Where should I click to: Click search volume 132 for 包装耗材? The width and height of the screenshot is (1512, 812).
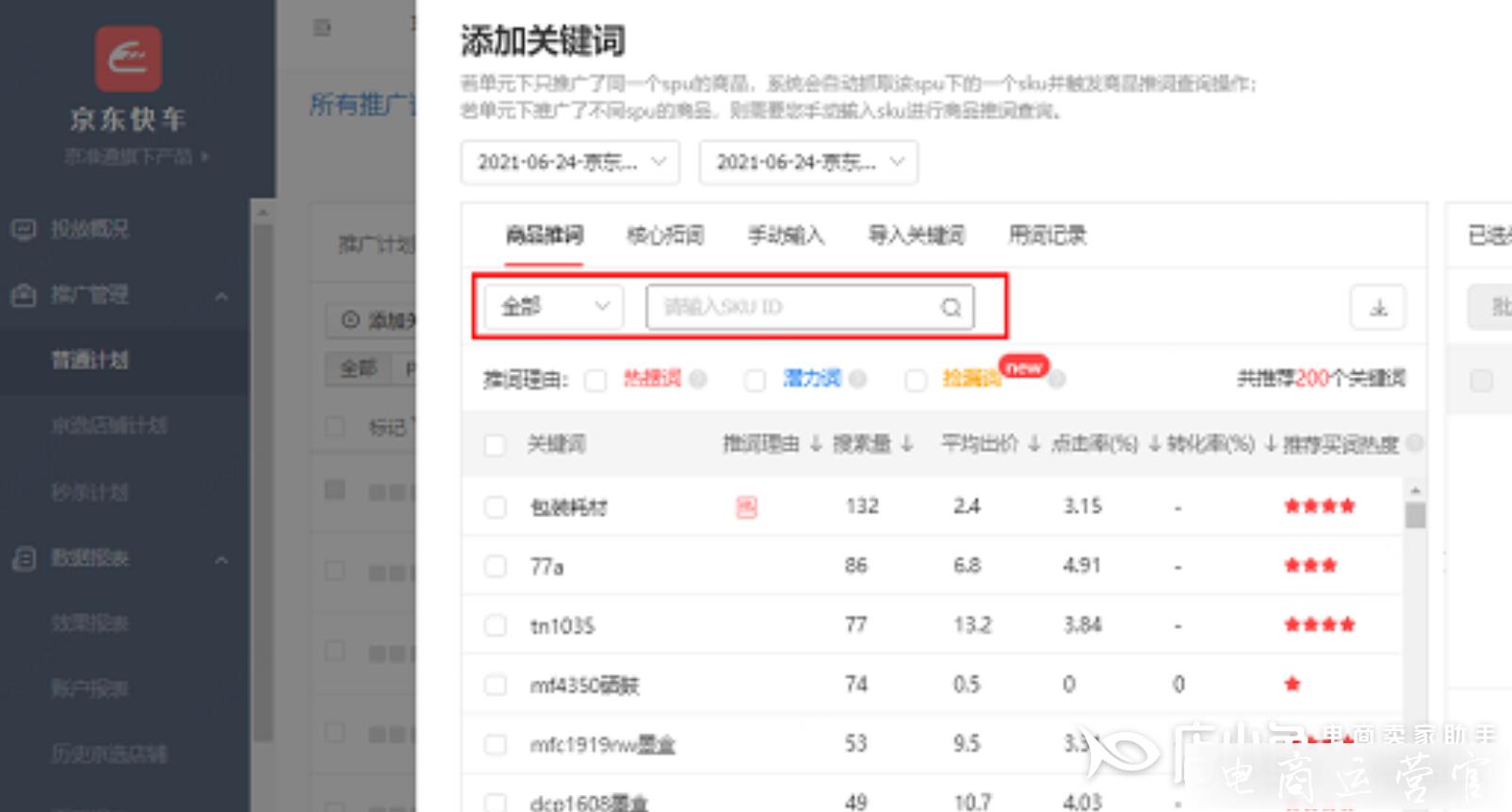(x=862, y=506)
